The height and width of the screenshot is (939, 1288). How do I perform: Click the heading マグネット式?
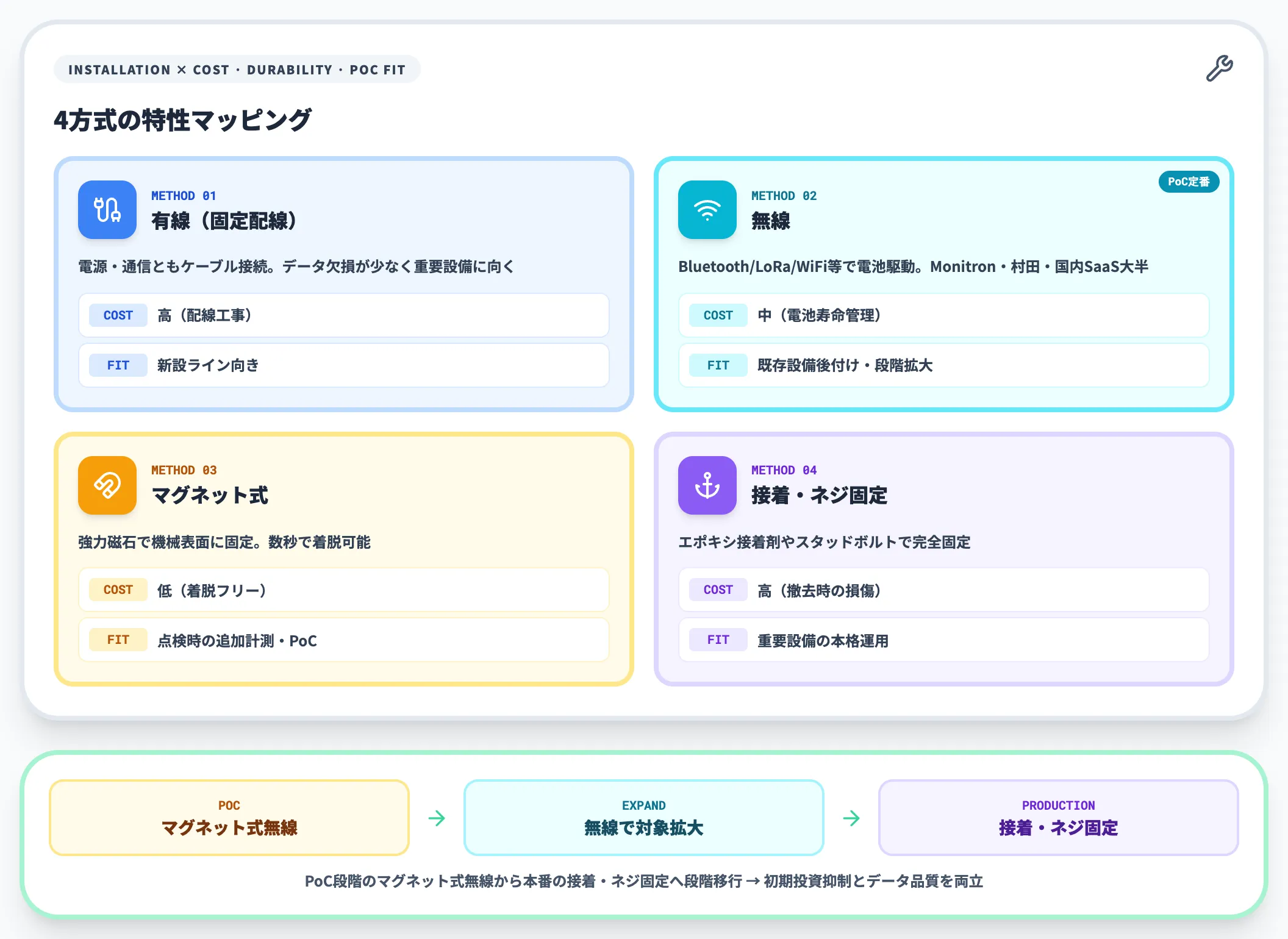[x=210, y=495]
